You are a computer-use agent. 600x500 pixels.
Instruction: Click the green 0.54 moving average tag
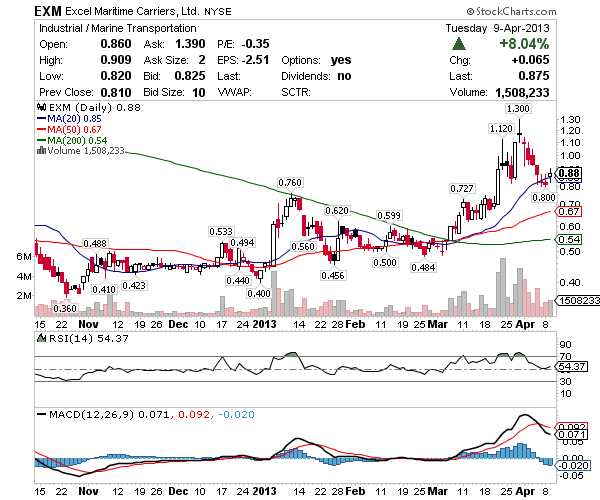pyautogui.click(x=570, y=240)
